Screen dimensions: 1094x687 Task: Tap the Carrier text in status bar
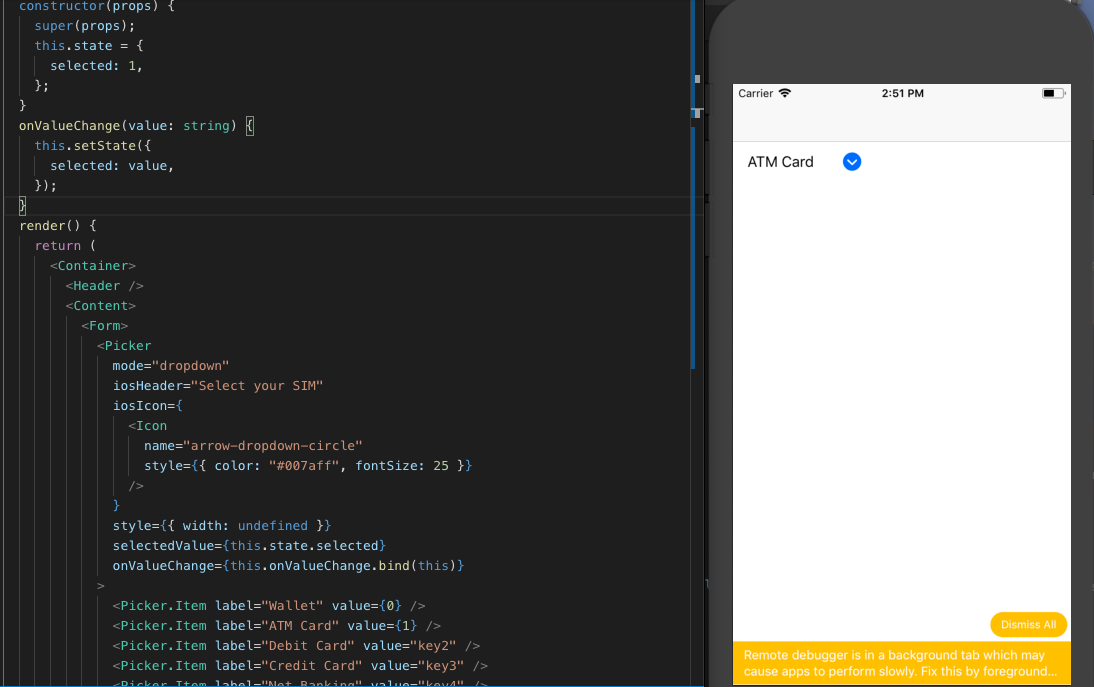pos(756,93)
